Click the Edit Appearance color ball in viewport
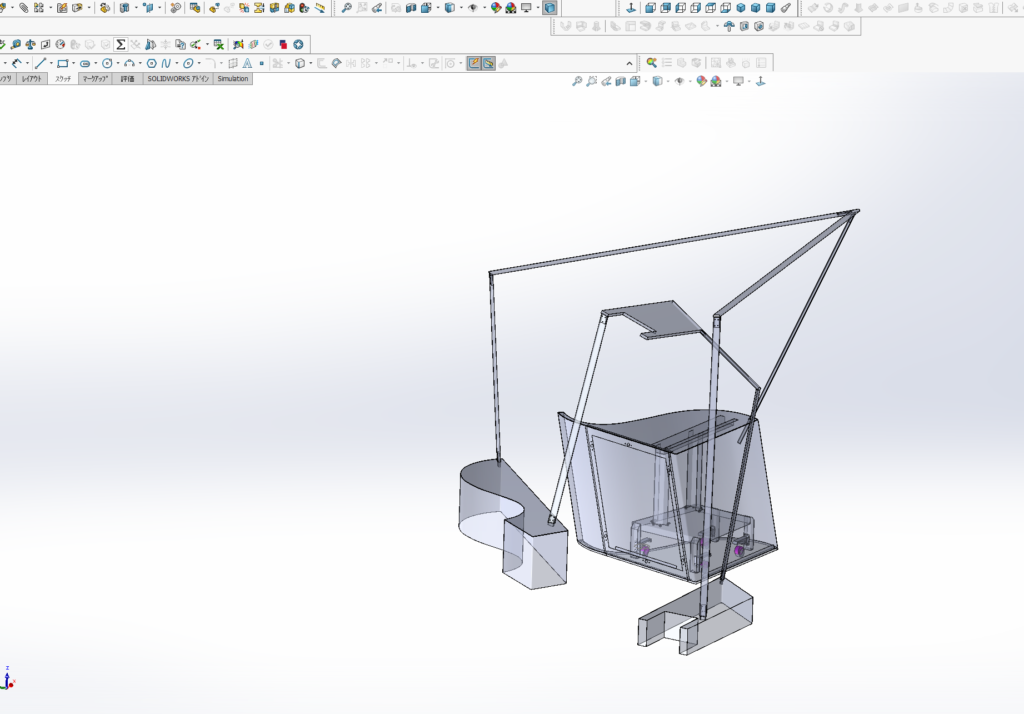The height and width of the screenshot is (714, 1024). point(702,81)
